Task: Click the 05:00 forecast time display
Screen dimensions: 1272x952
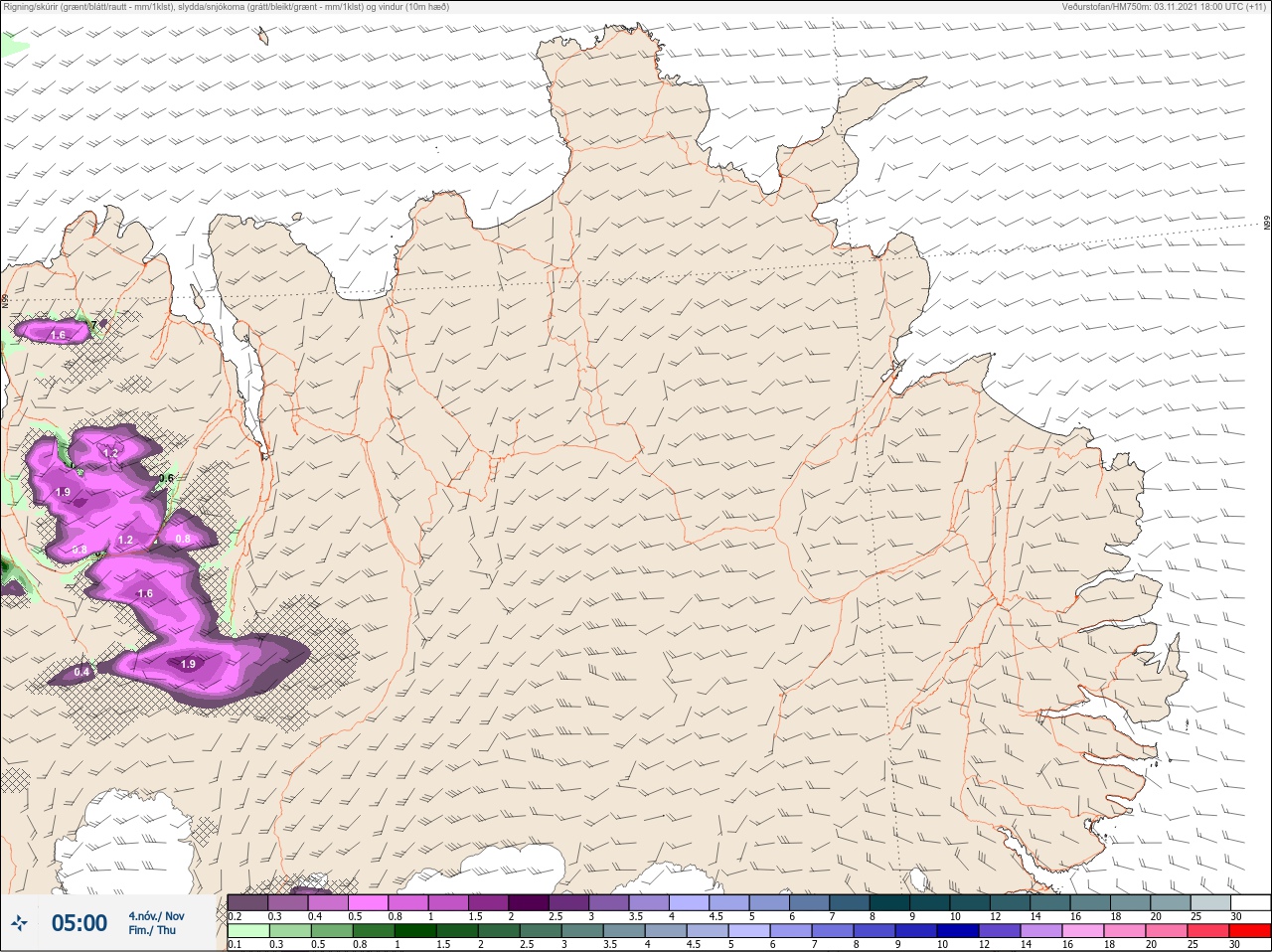Action: tap(79, 924)
